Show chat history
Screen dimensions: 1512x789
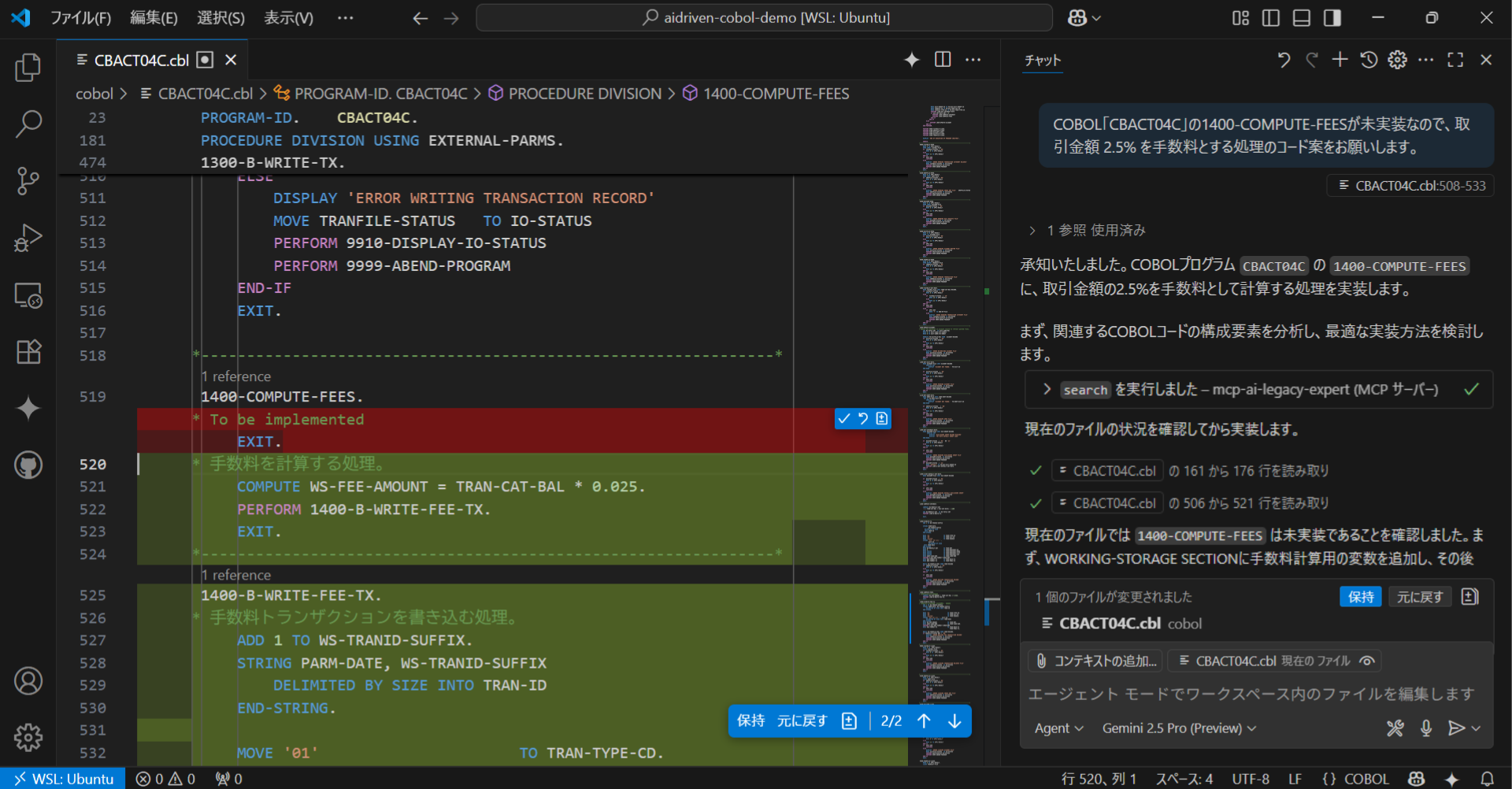pyautogui.click(x=1369, y=60)
